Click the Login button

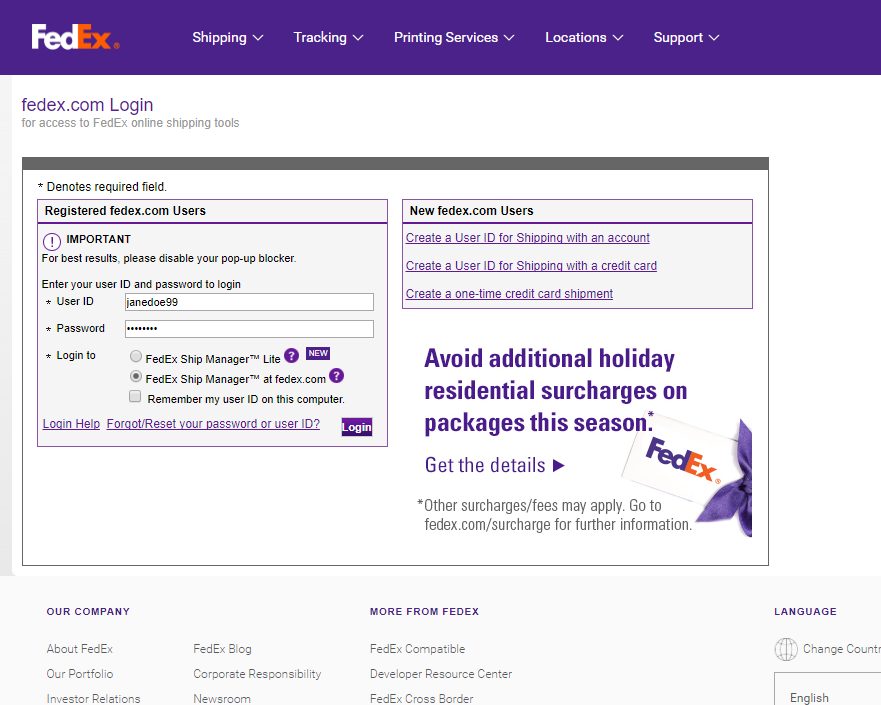[x=357, y=427]
